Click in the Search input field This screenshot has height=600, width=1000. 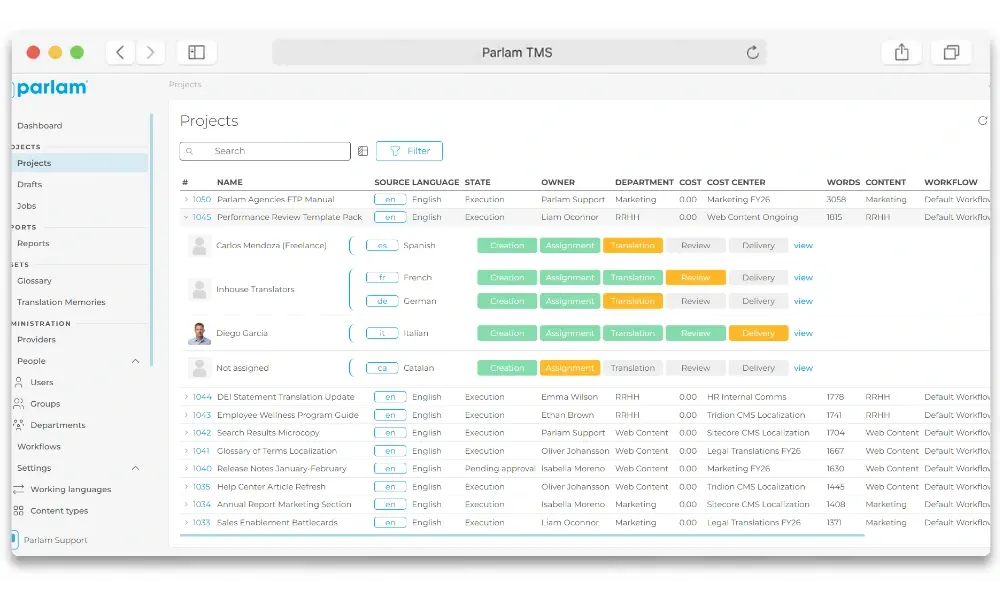pos(265,151)
